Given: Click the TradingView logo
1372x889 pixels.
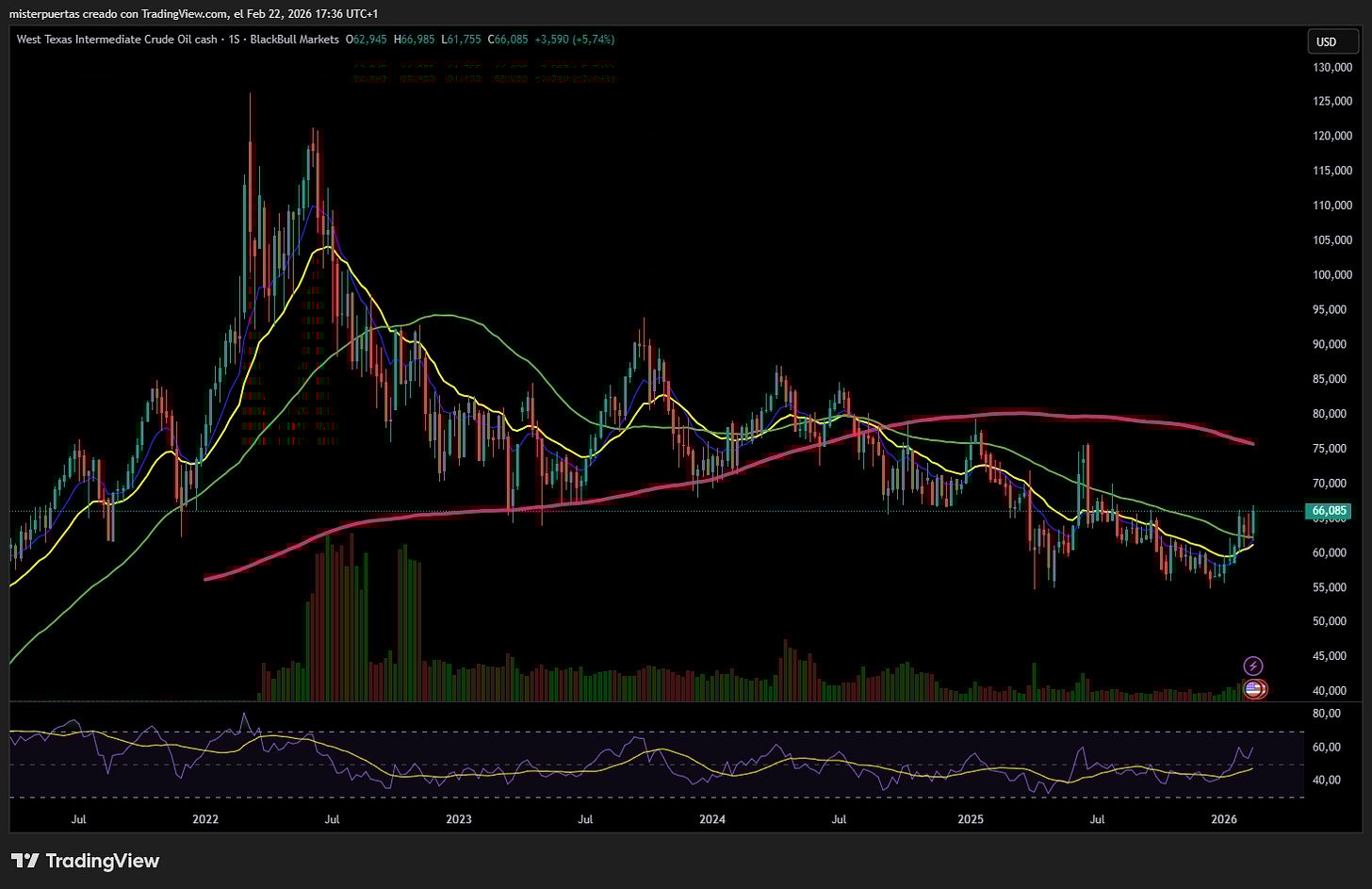Looking at the screenshot, I should [85, 861].
